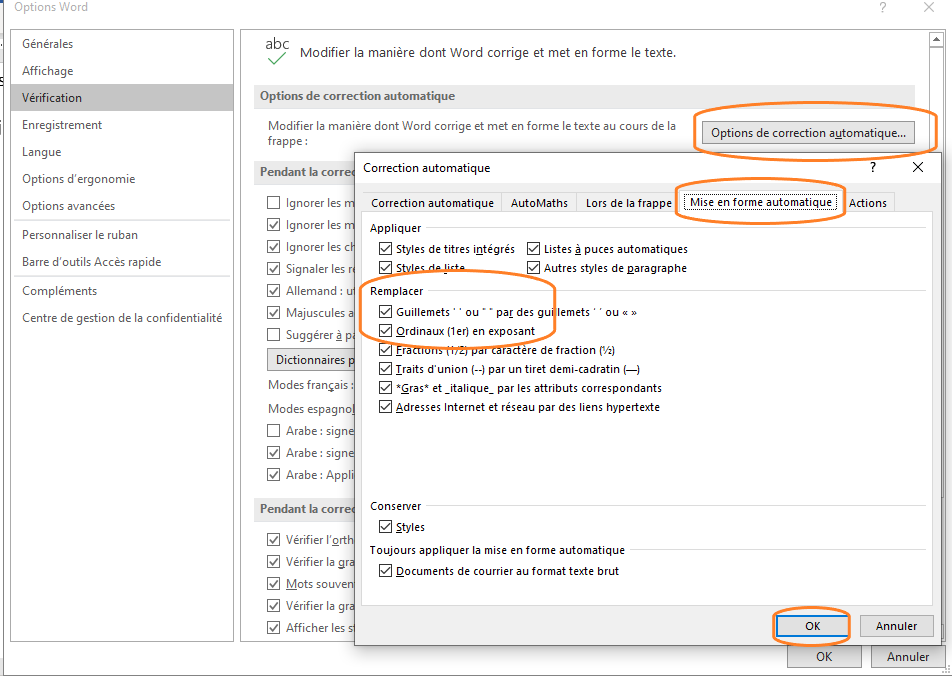
Task: Toggle Traits d'union par tiret demi-cadratin checkbox
Action: (385, 369)
